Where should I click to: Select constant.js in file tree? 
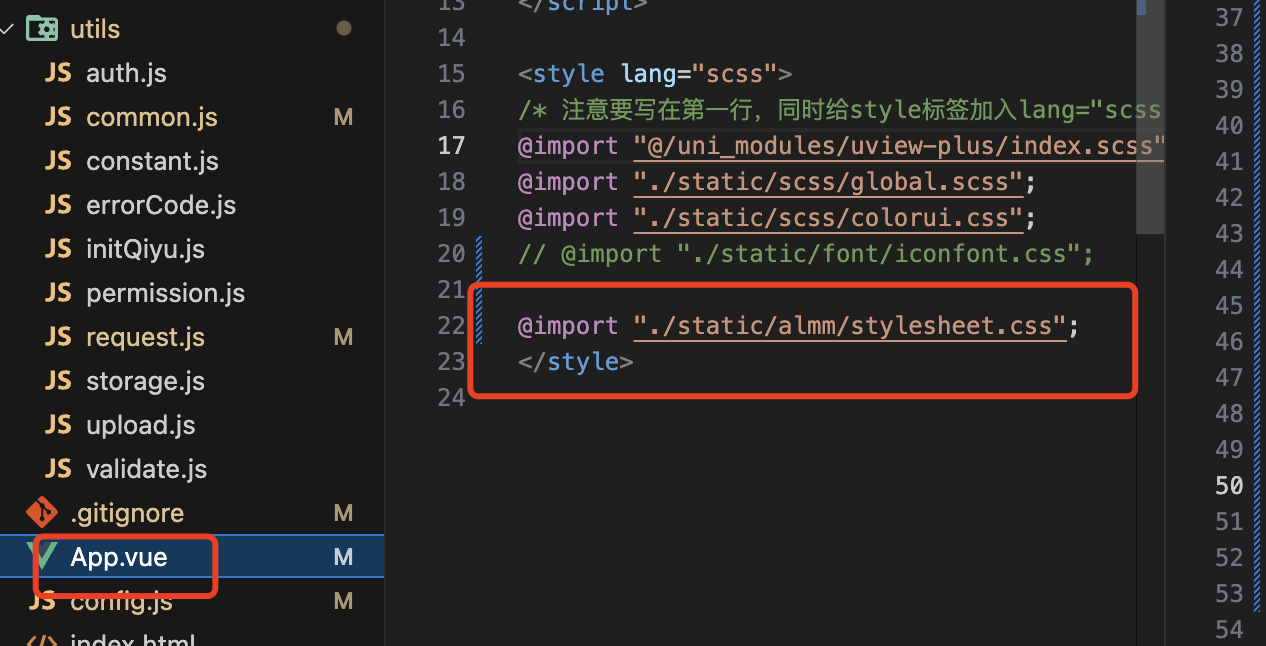tap(152, 161)
